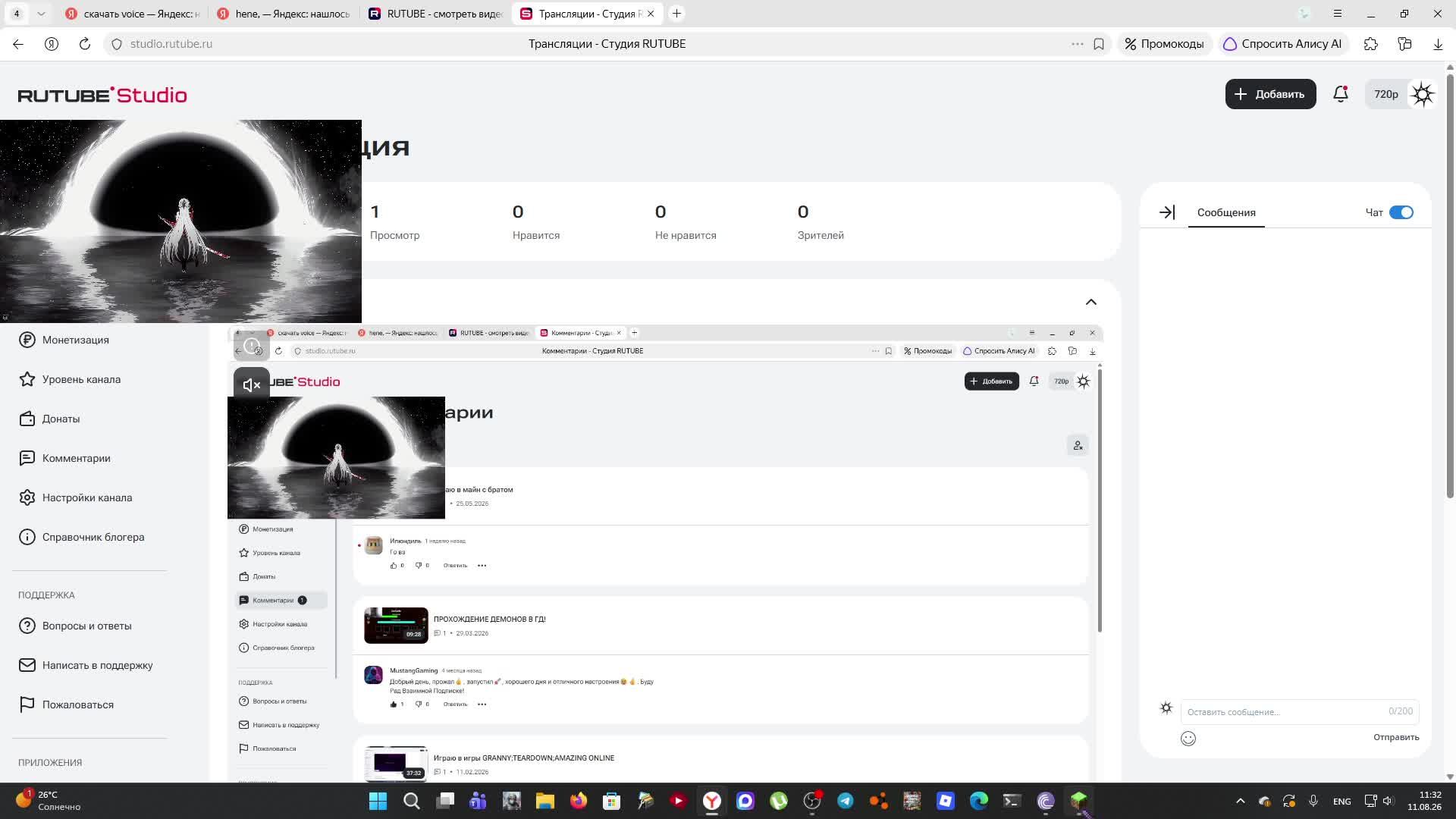Open the volume control in system tray
This screenshot has width=1456, height=819.
(1388, 801)
